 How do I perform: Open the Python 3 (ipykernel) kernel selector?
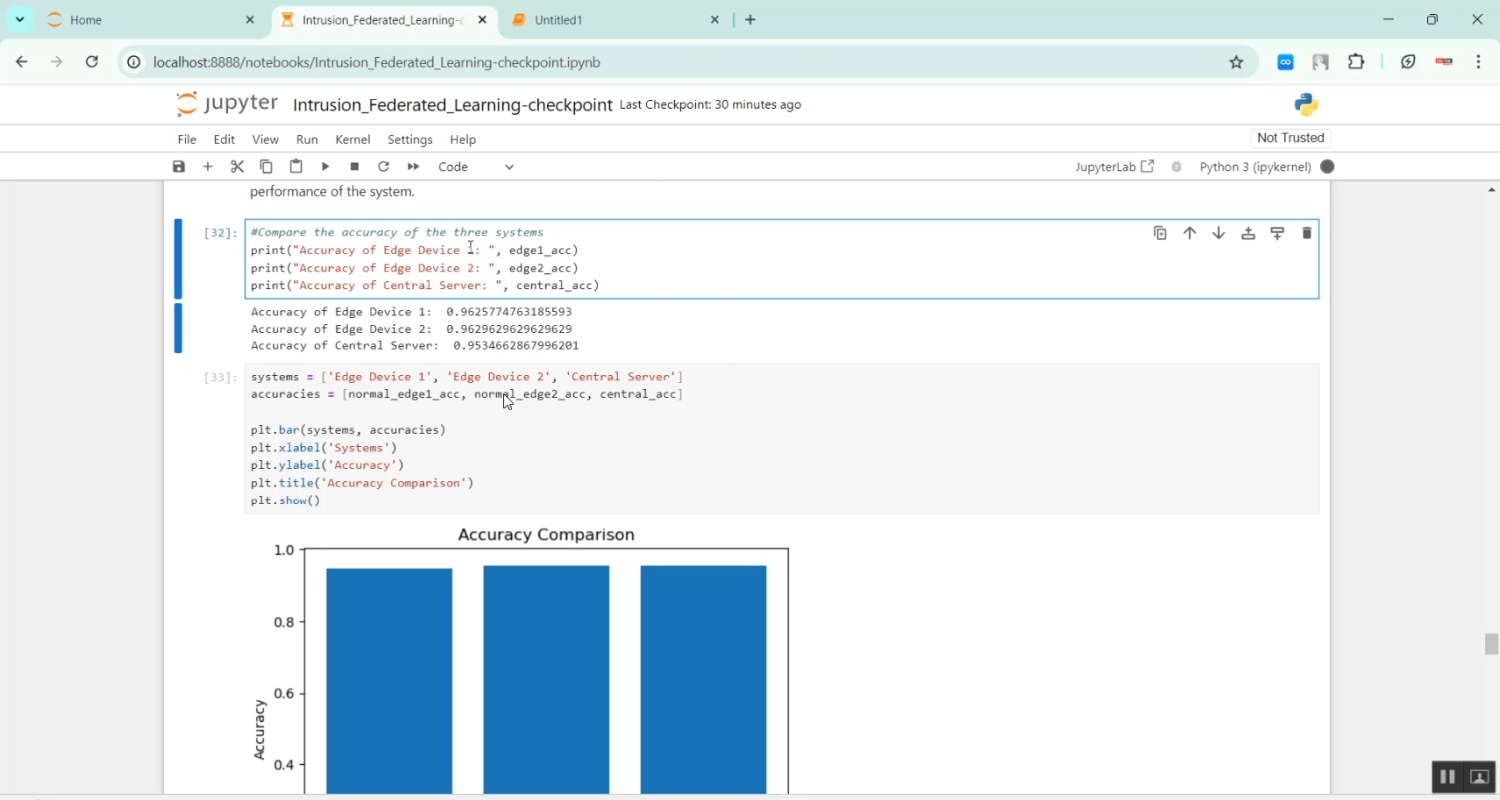[1255, 166]
